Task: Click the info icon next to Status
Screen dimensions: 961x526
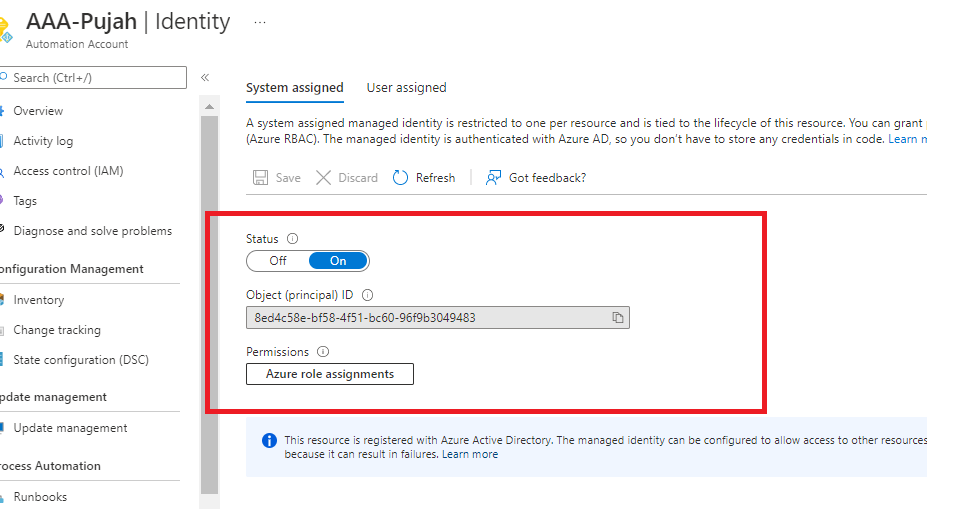Action: point(292,238)
